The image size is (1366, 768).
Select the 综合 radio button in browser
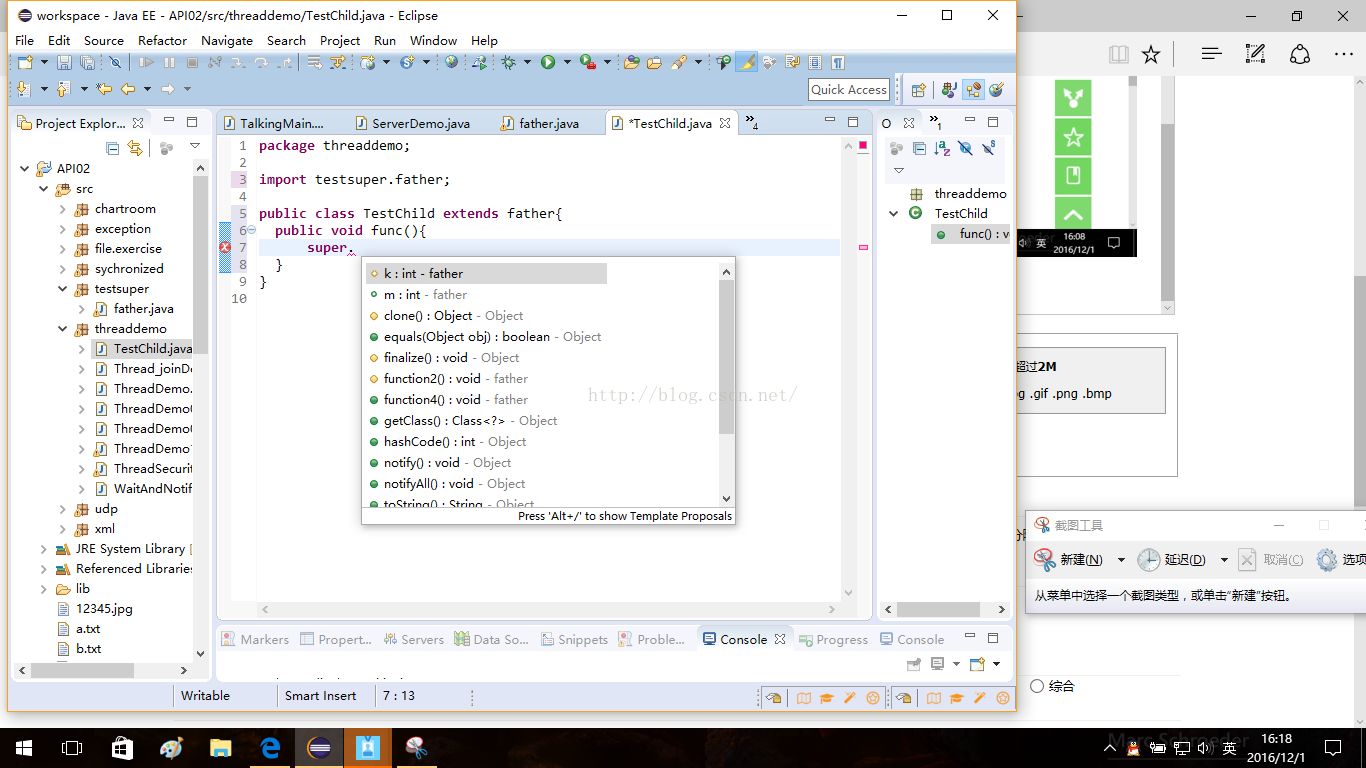1037,686
